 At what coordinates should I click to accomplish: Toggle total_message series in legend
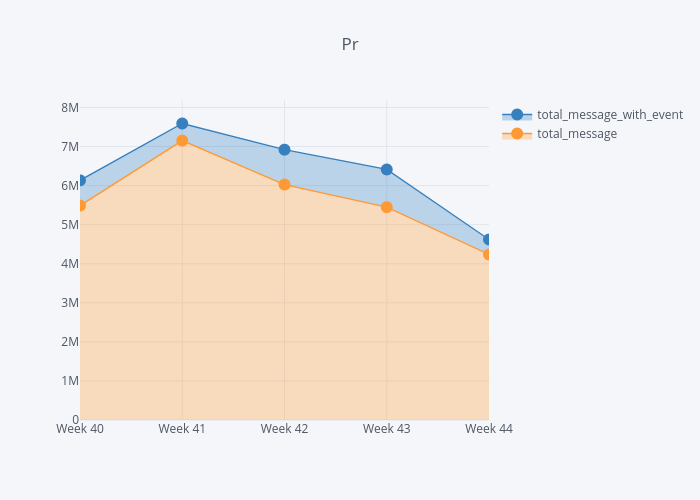(576, 134)
